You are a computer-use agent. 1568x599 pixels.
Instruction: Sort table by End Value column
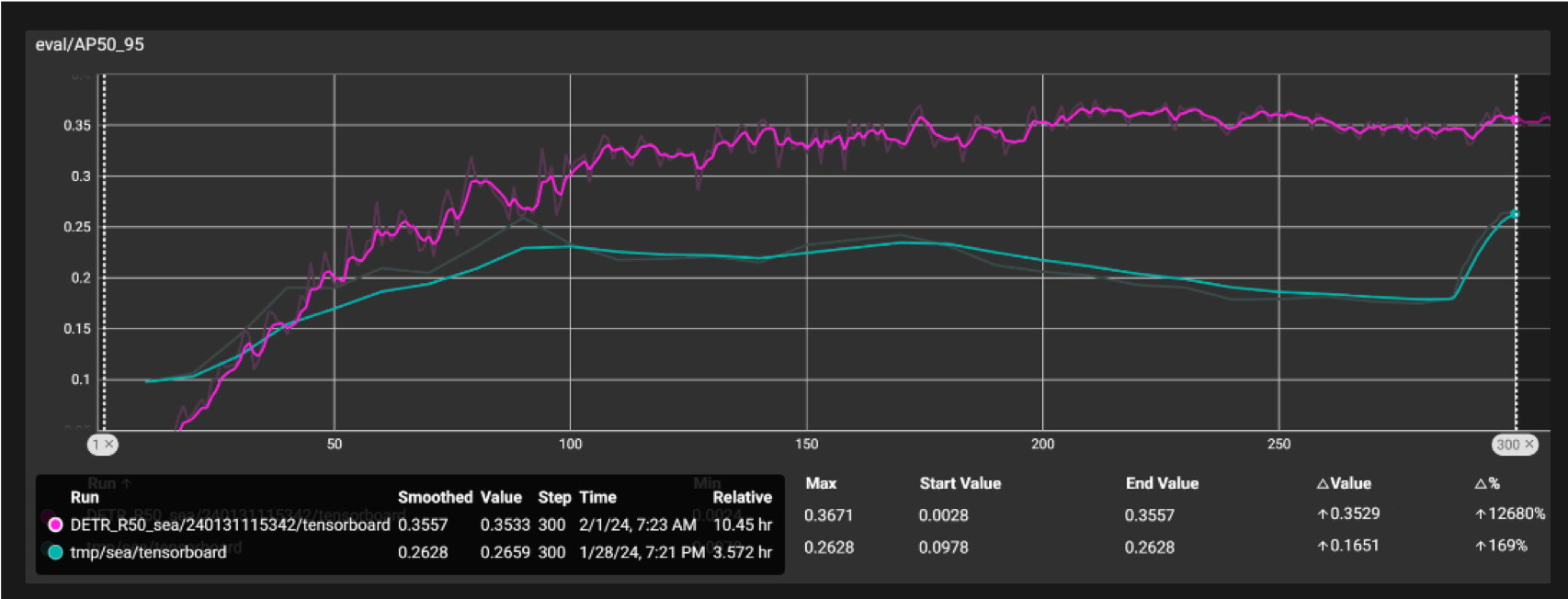1162,483
